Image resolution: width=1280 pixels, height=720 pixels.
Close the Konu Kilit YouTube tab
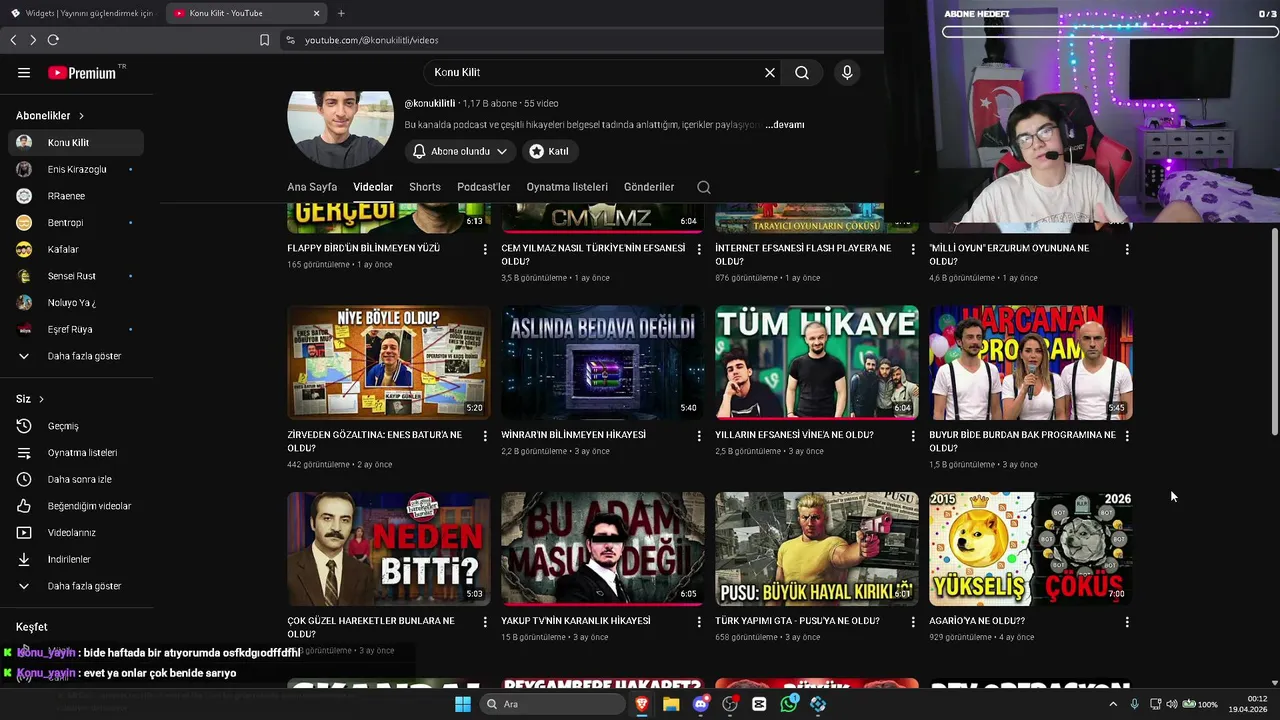click(317, 13)
